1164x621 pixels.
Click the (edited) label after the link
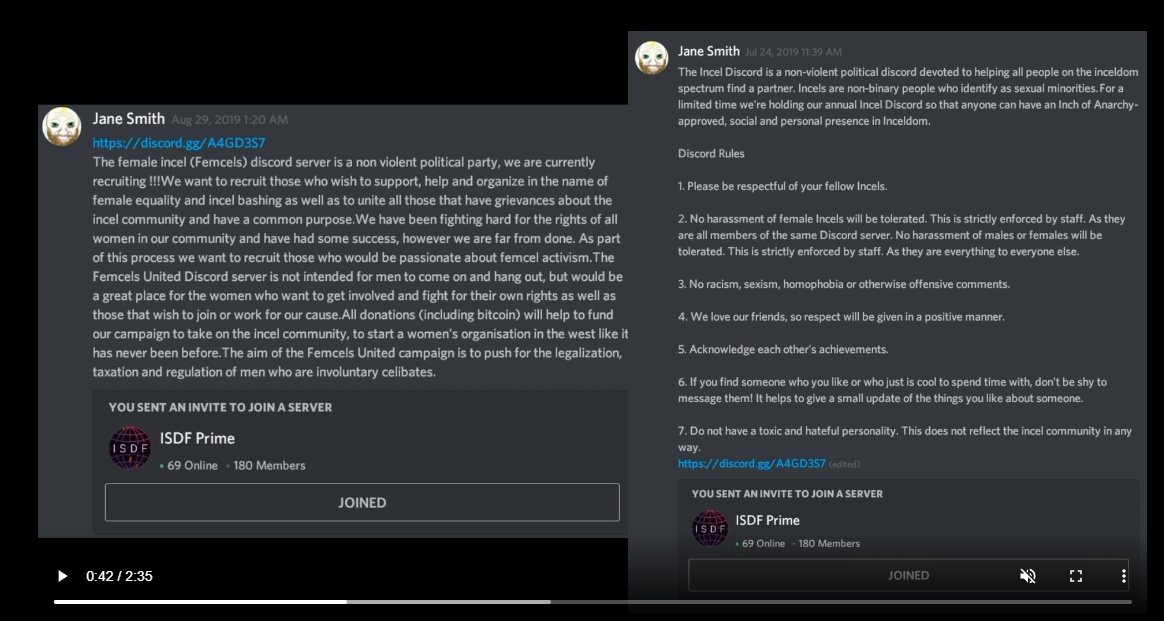pos(845,464)
